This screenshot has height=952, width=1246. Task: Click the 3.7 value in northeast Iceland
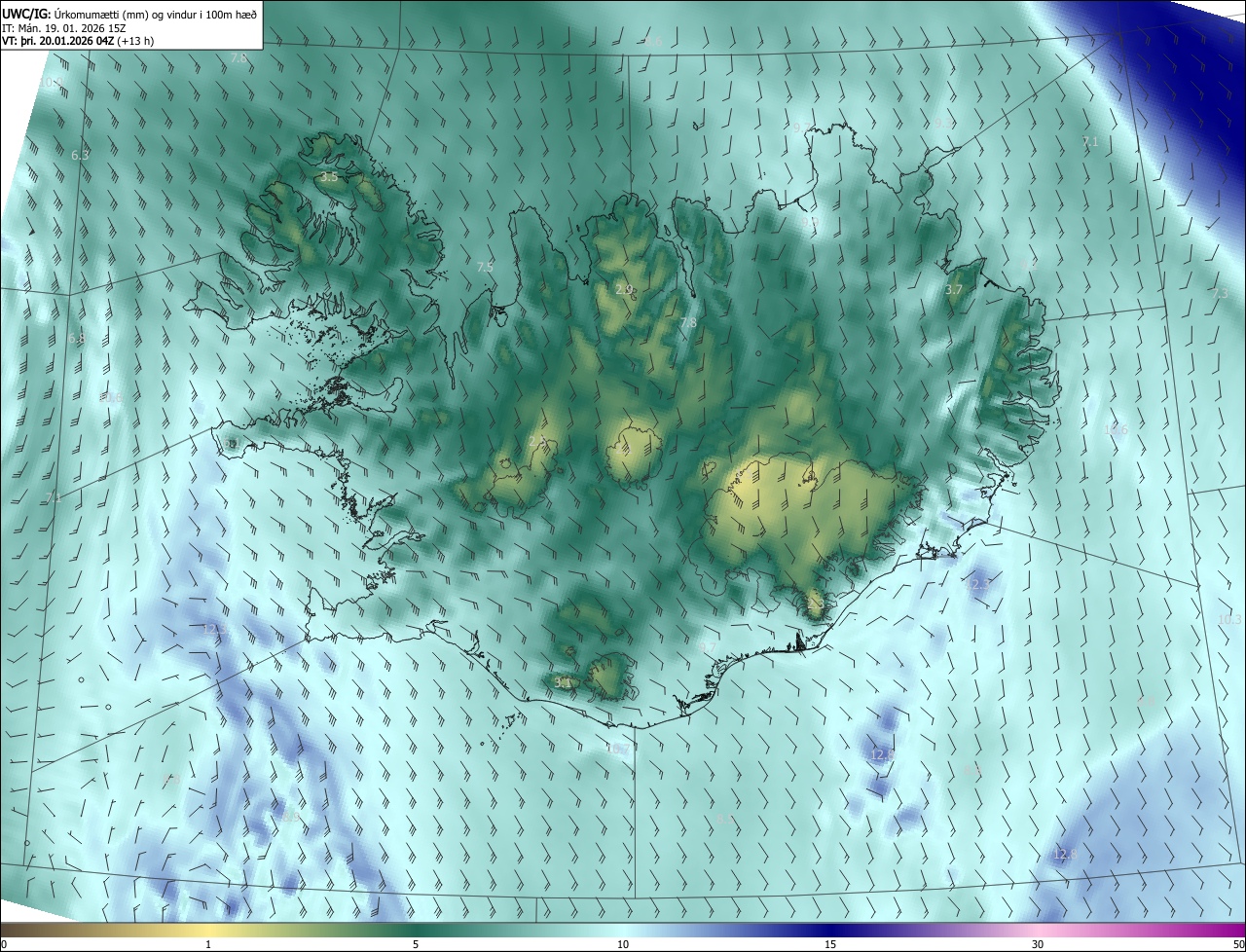tap(954, 290)
